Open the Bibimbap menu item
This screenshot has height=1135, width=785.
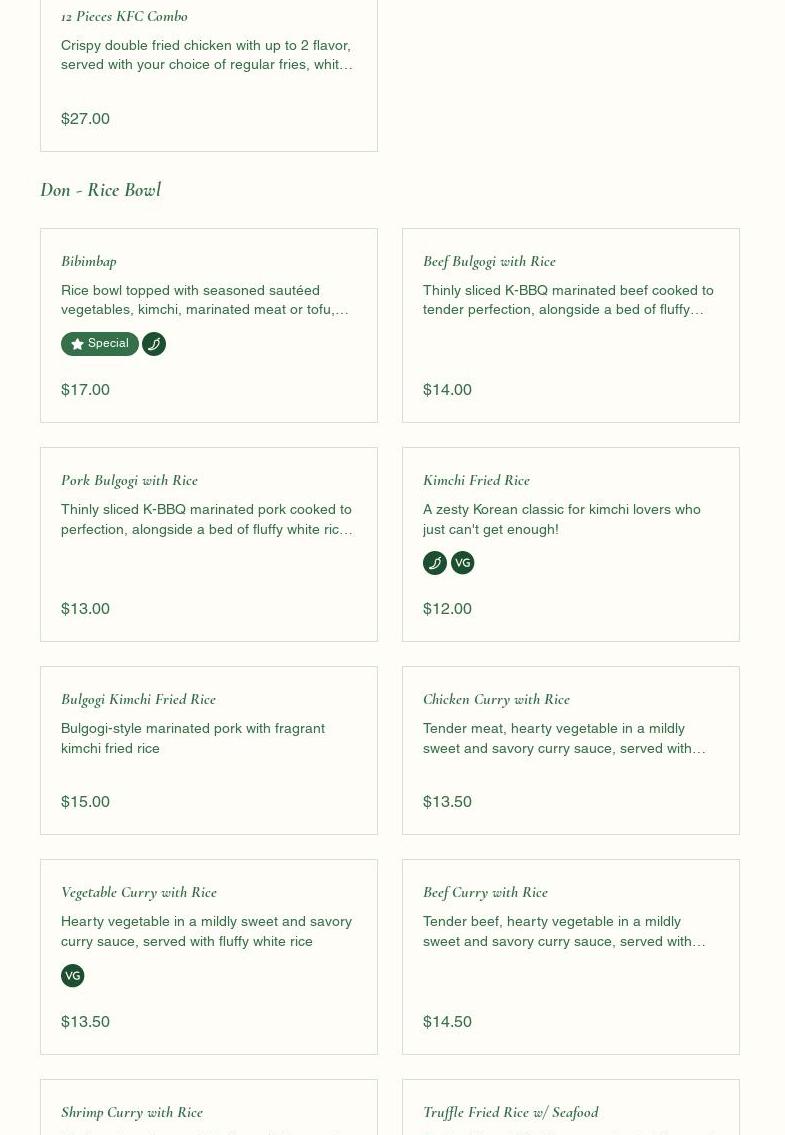[x=89, y=261]
